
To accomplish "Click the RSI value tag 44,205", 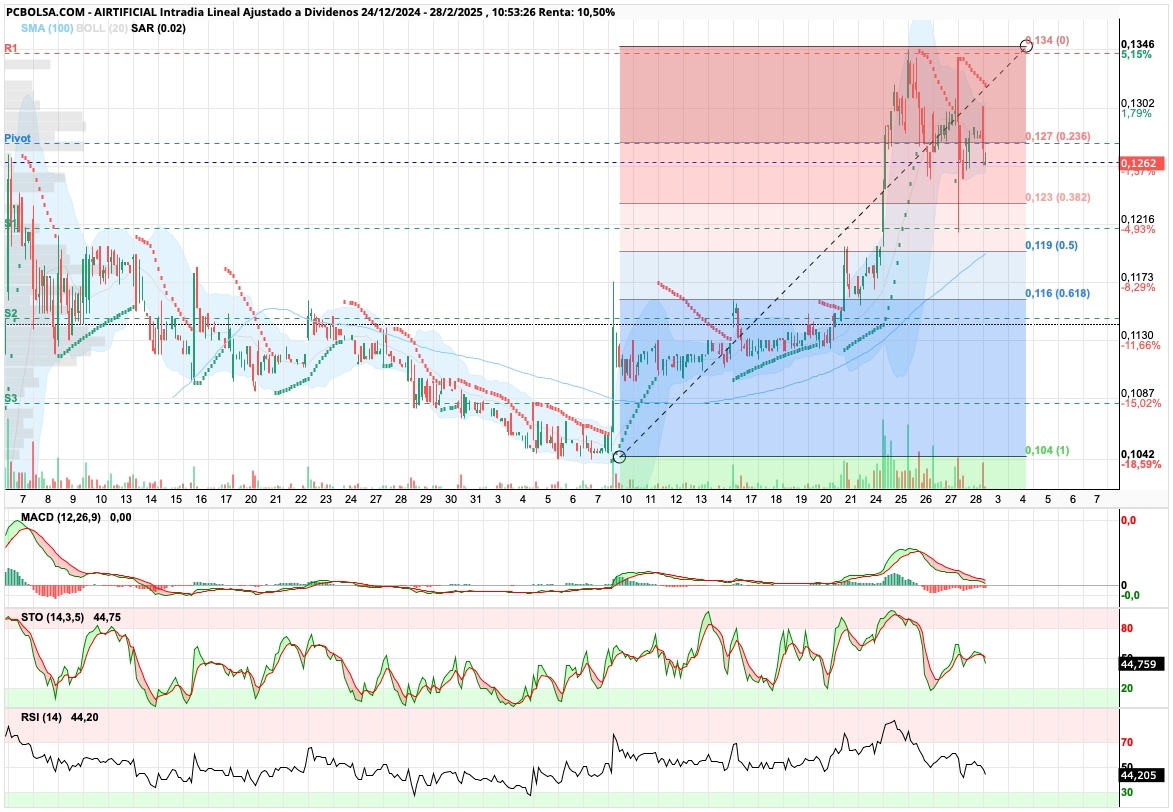I will [1139, 776].
